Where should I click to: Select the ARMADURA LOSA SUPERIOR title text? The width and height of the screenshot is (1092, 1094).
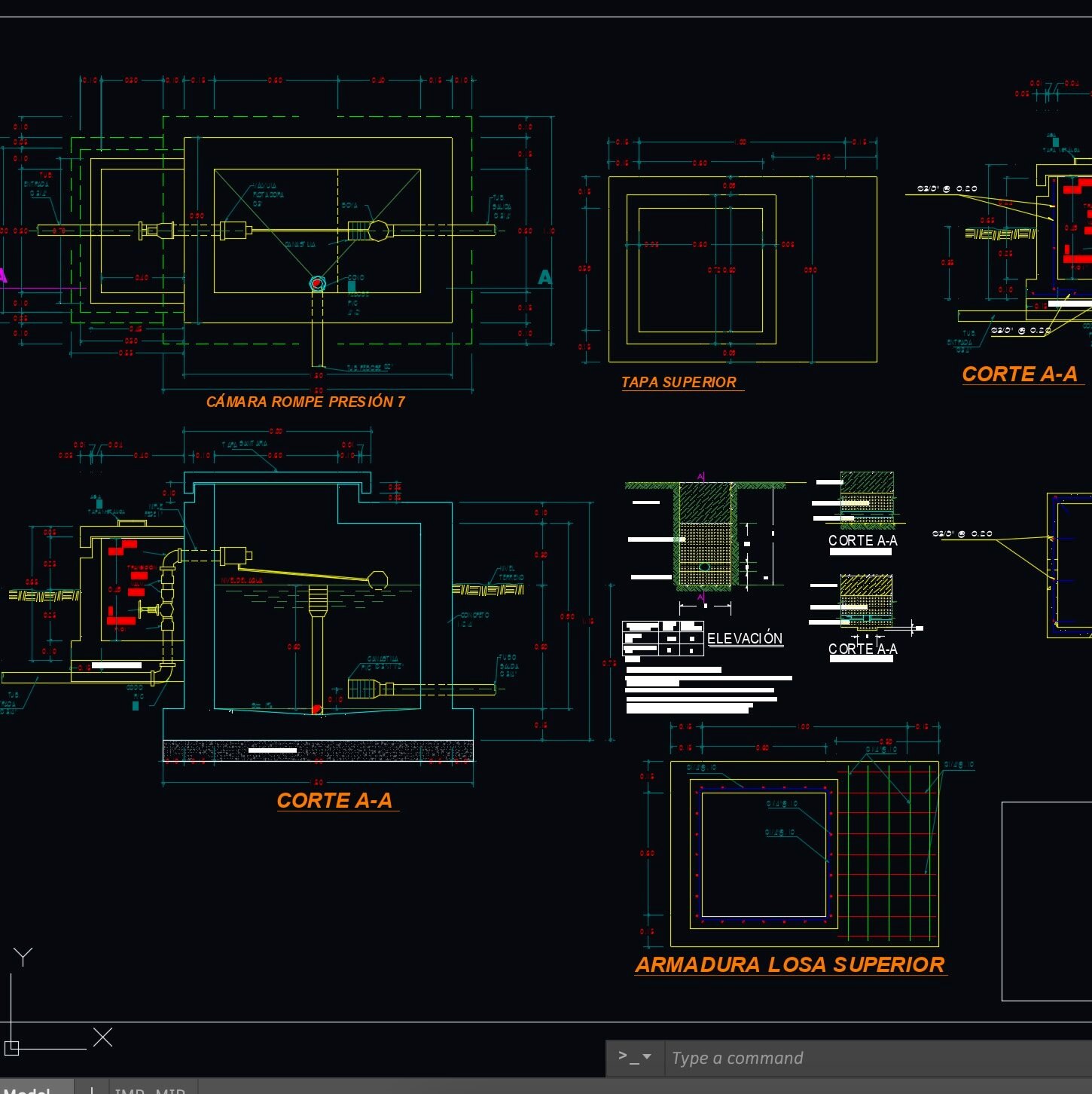pyautogui.click(x=790, y=964)
